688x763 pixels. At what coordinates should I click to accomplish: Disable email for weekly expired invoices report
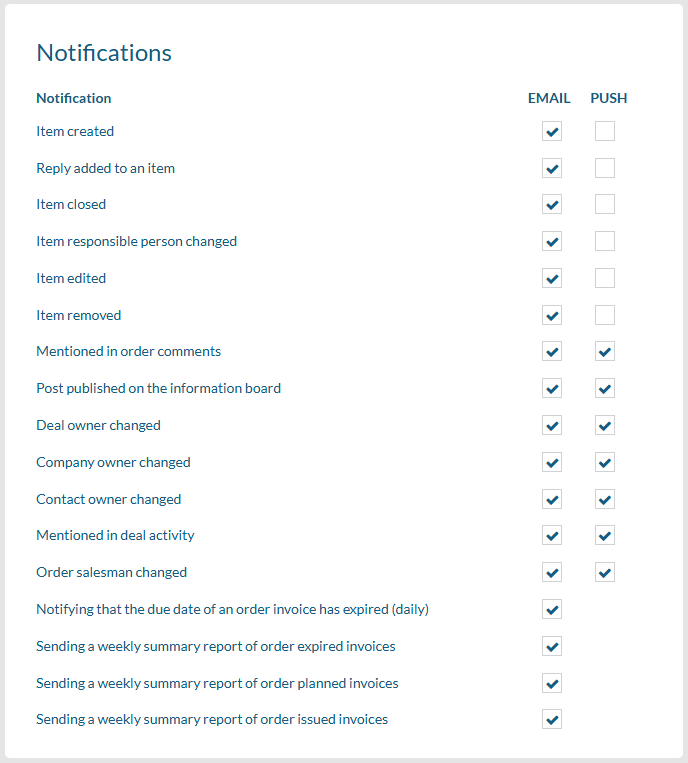[x=552, y=646]
